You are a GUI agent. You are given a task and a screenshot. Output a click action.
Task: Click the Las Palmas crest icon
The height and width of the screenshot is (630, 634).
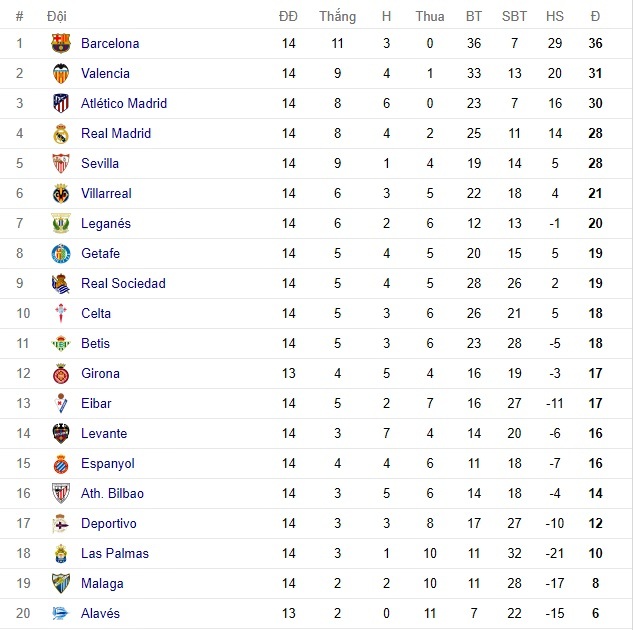(x=61, y=554)
